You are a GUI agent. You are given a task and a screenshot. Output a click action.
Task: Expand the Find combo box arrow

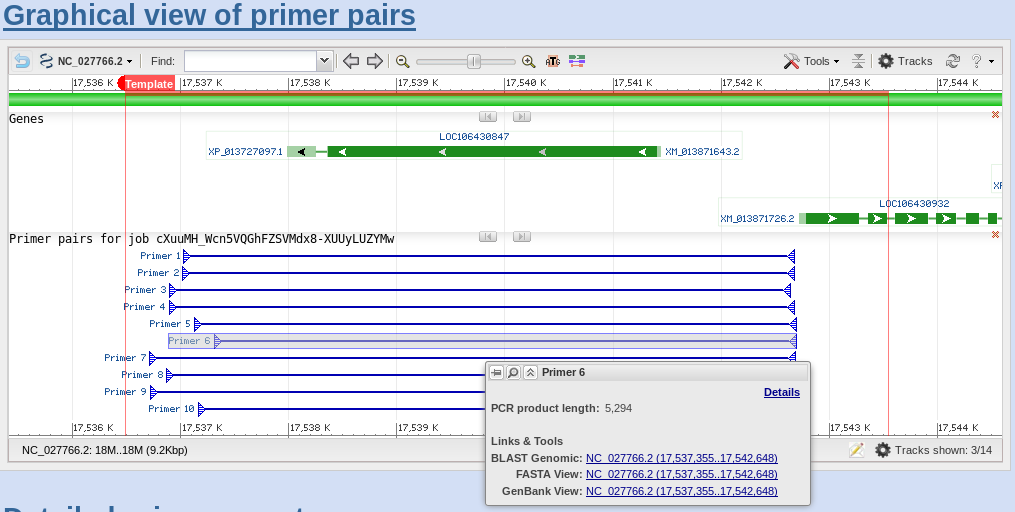click(x=323, y=61)
